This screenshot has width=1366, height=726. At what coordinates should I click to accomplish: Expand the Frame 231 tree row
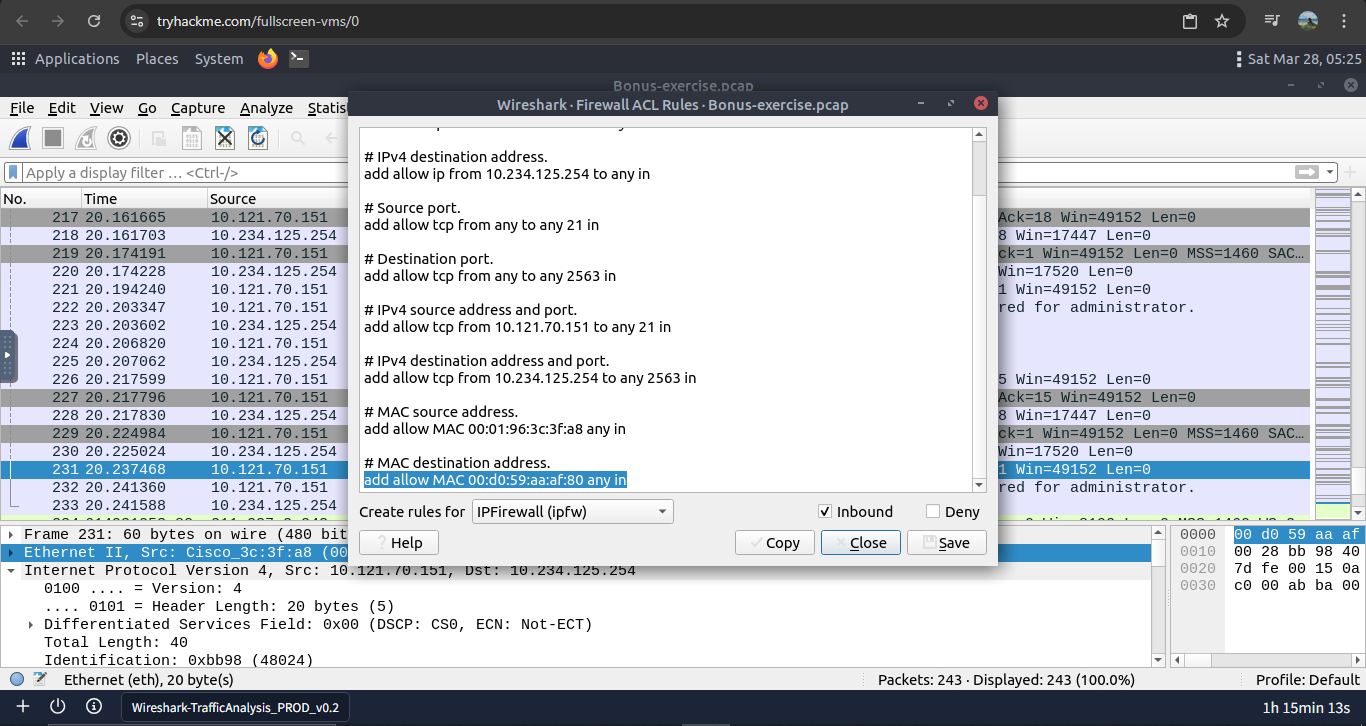pyautogui.click(x=10, y=535)
